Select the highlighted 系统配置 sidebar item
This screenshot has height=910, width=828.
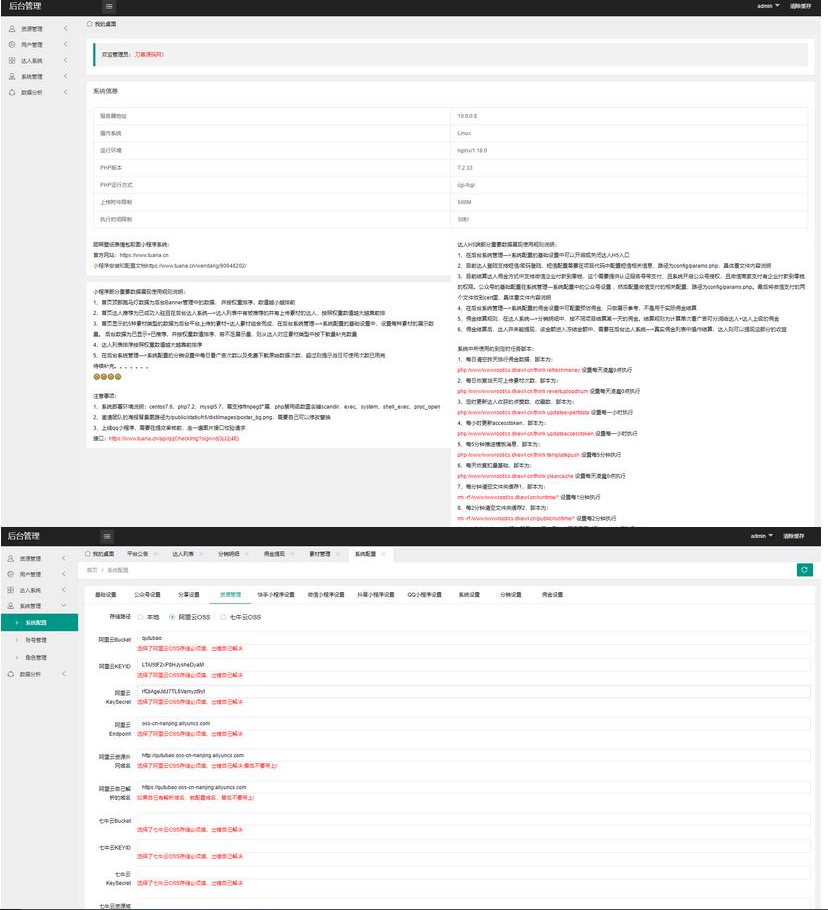click(x=39, y=623)
